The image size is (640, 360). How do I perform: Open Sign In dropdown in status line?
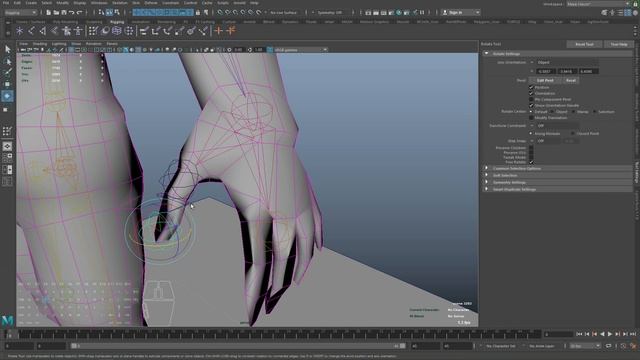tap(461, 13)
